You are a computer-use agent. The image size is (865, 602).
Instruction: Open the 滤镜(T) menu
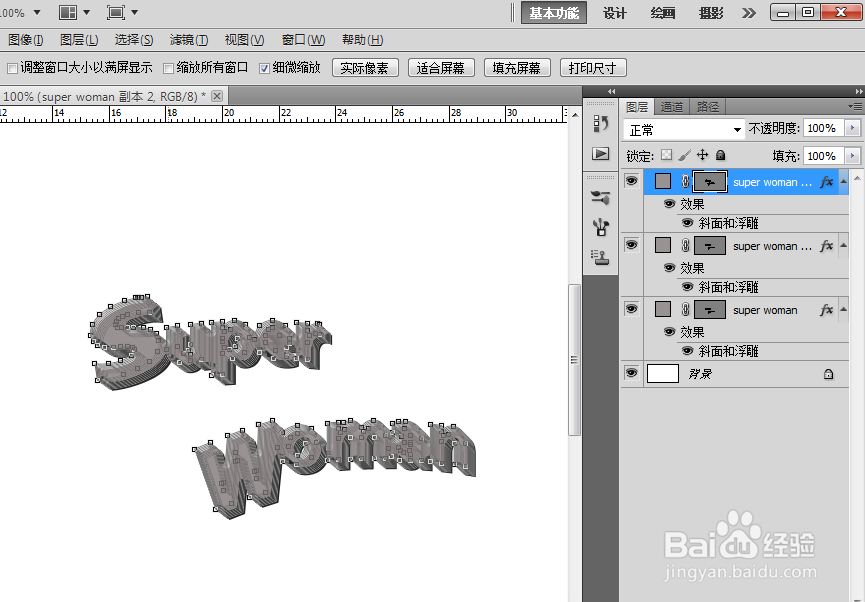click(x=189, y=40)
